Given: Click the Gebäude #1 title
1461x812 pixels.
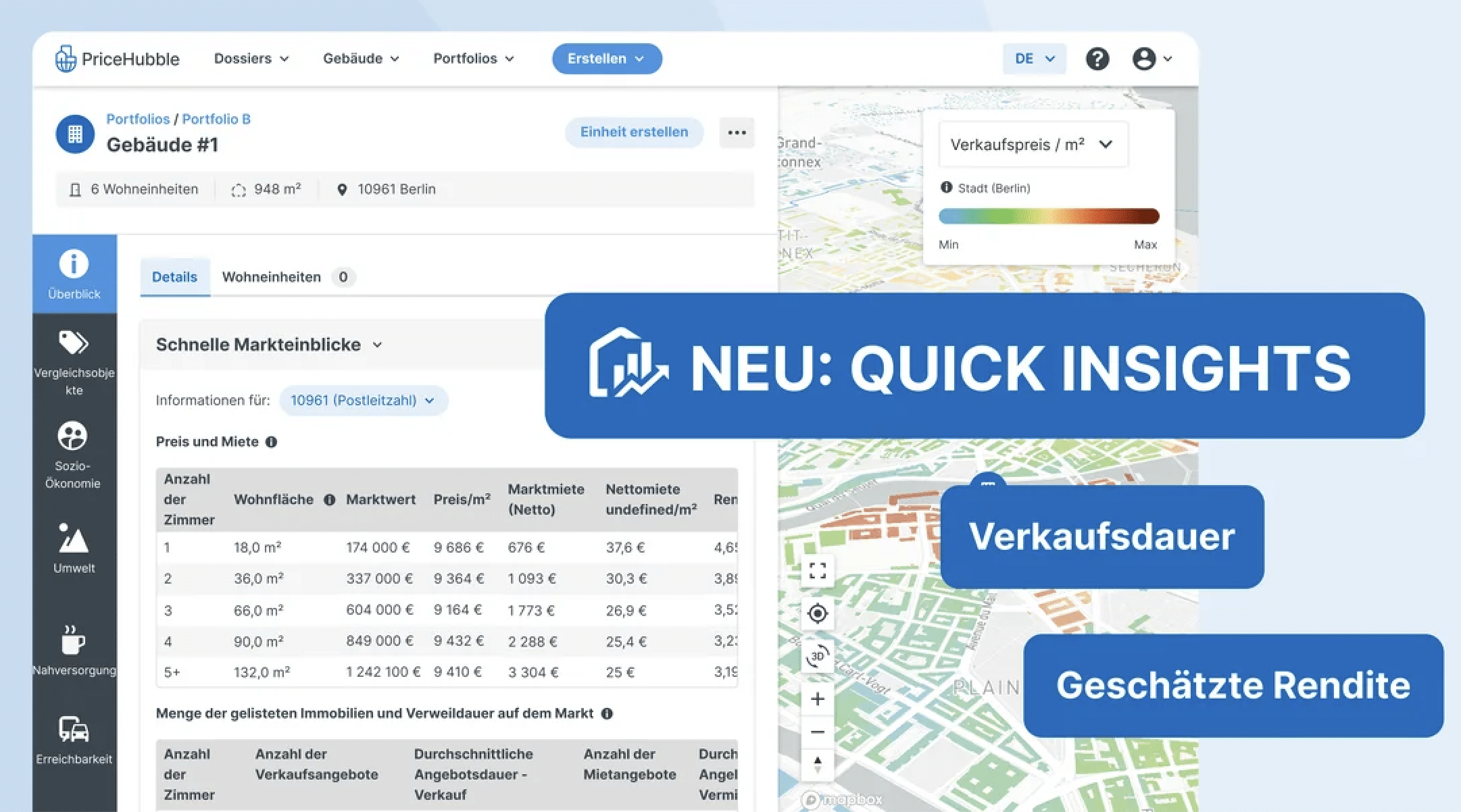Looking at the screenshot, I should tap(162, 145).
